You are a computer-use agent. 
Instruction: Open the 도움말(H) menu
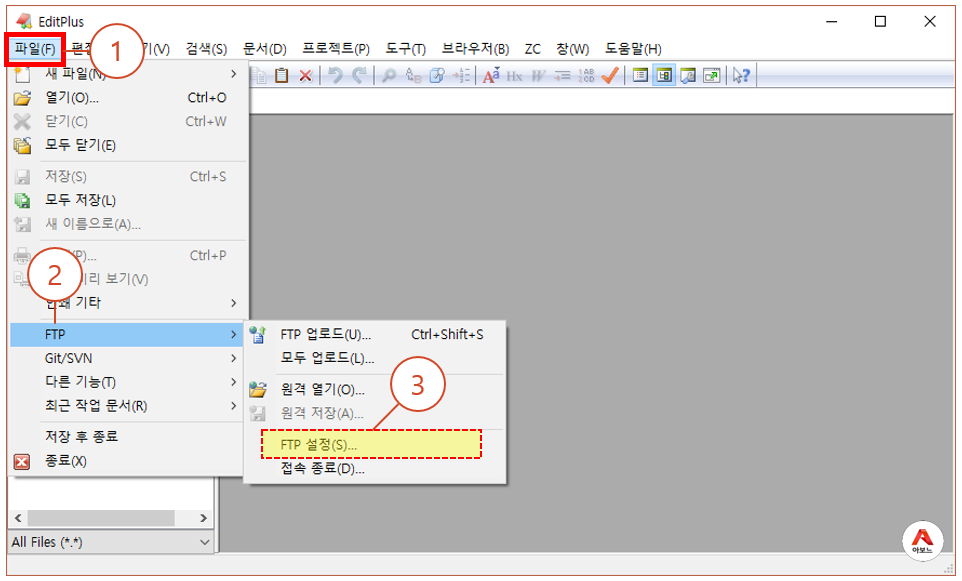click(633, 49)
